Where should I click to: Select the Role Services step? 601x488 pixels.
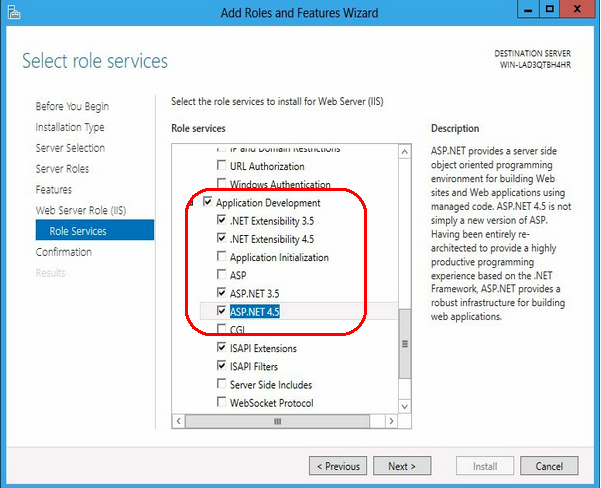click(95, 230)
